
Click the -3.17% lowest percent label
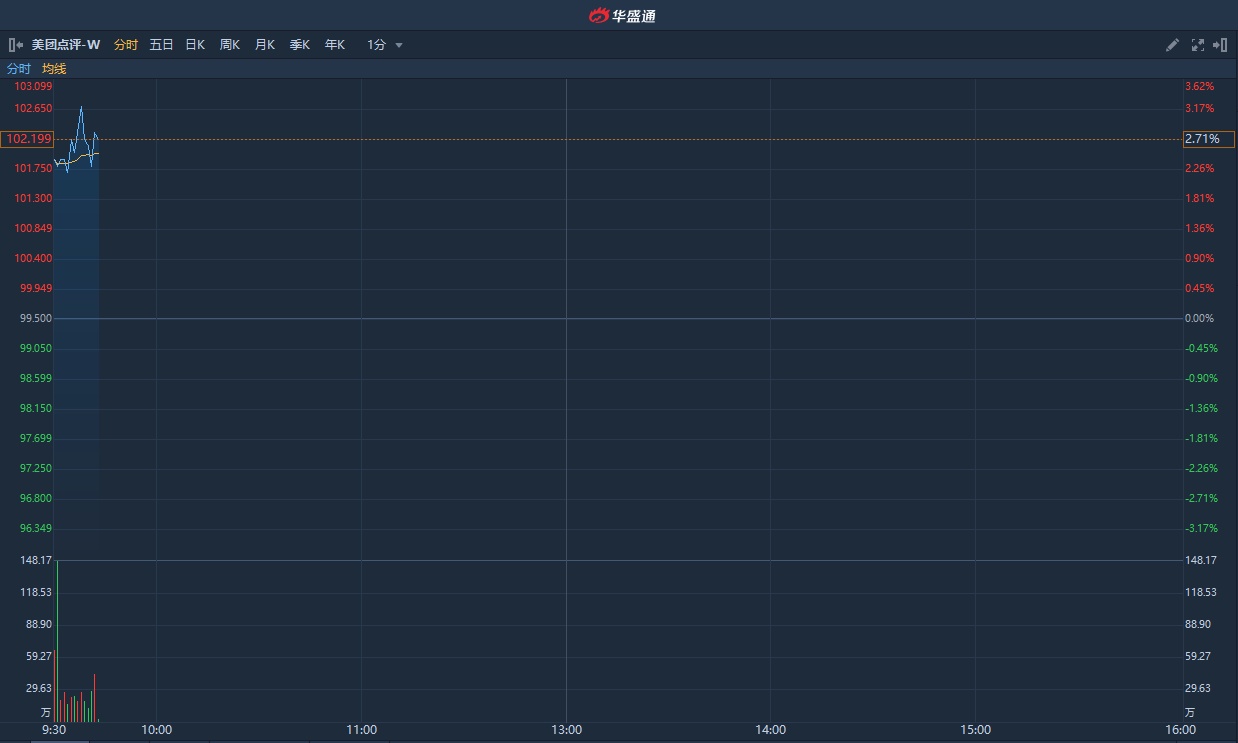pyautogui.click(x=1201, y=528)
